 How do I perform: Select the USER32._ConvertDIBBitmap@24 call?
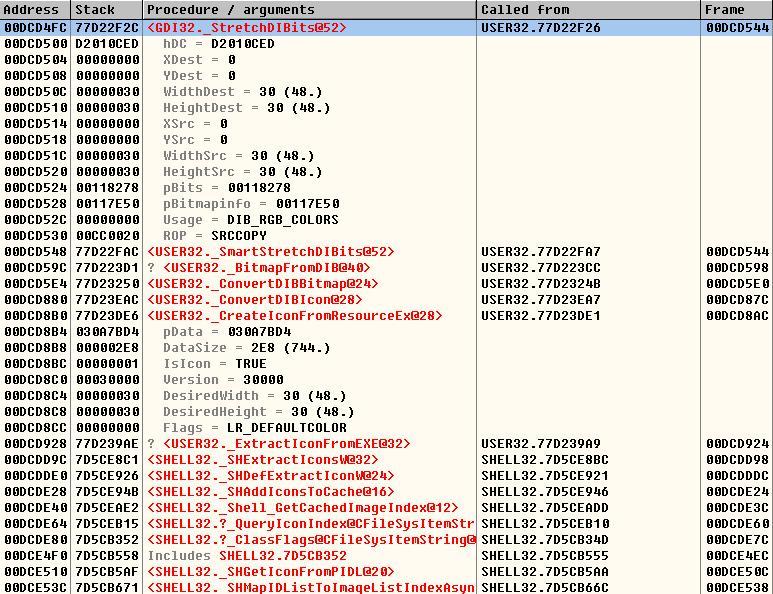pyautogui.click(x=263, y=284)
